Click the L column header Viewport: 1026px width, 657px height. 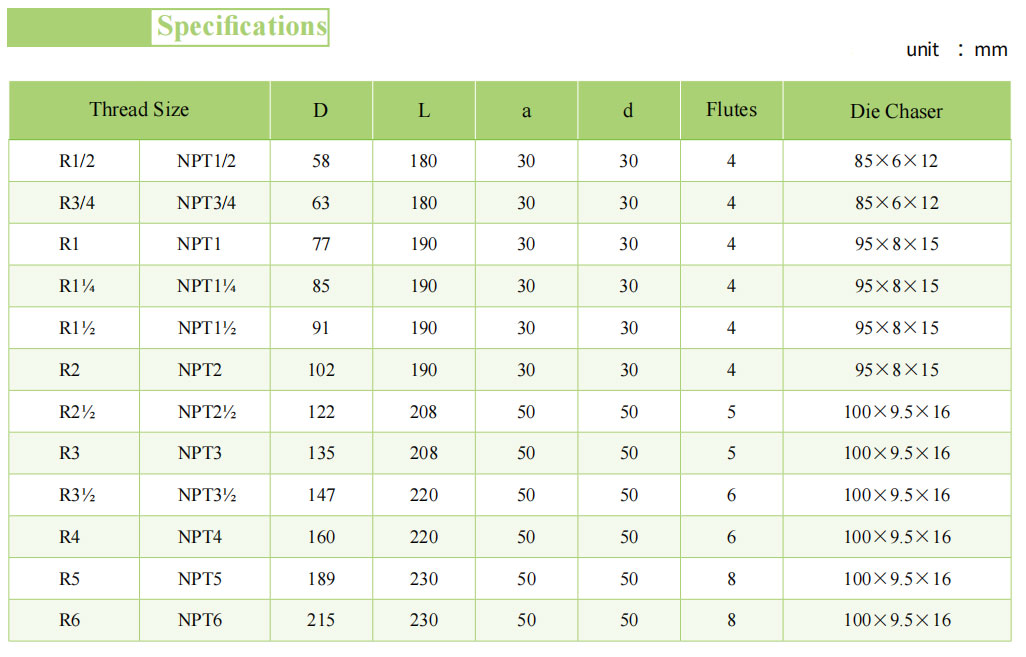(424, 110)
